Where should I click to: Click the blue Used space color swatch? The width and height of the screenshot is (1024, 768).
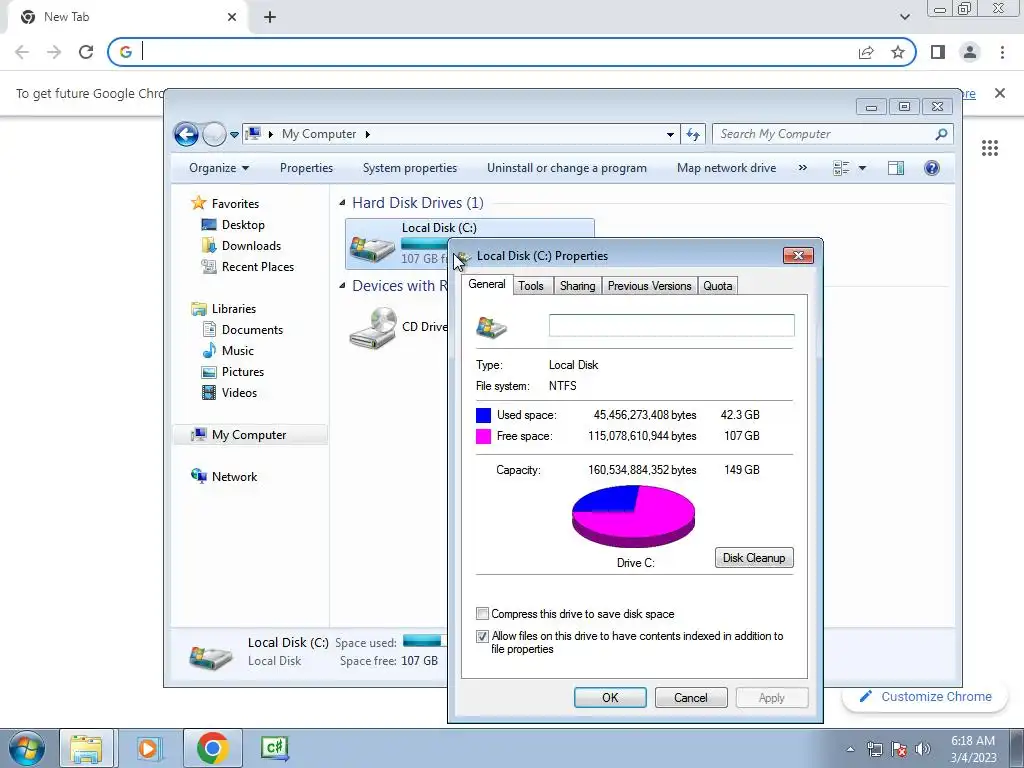pos(483,415)
